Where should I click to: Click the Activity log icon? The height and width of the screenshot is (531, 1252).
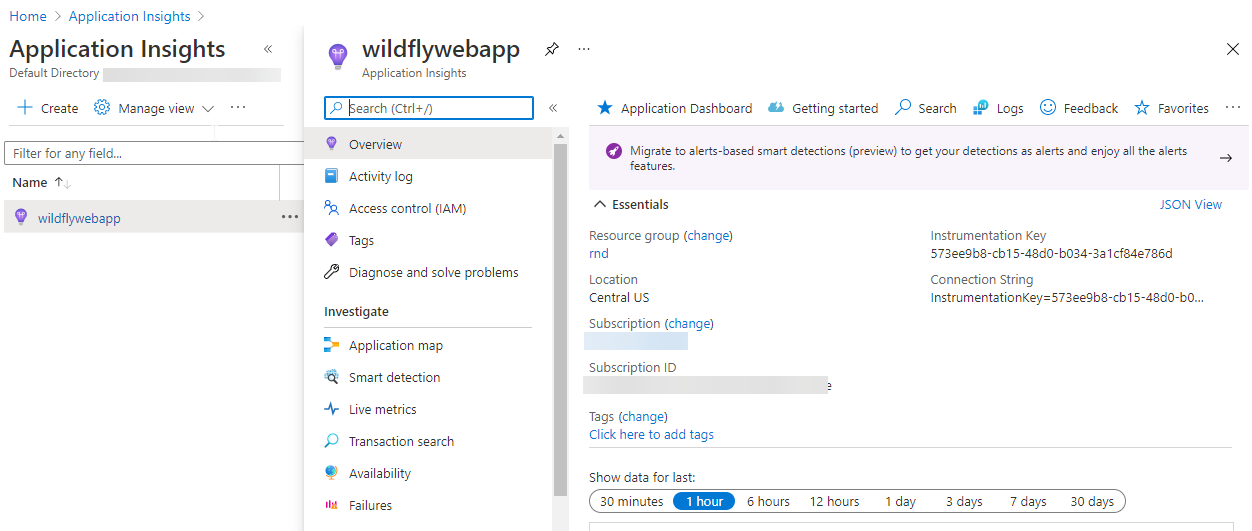point(332,176)
